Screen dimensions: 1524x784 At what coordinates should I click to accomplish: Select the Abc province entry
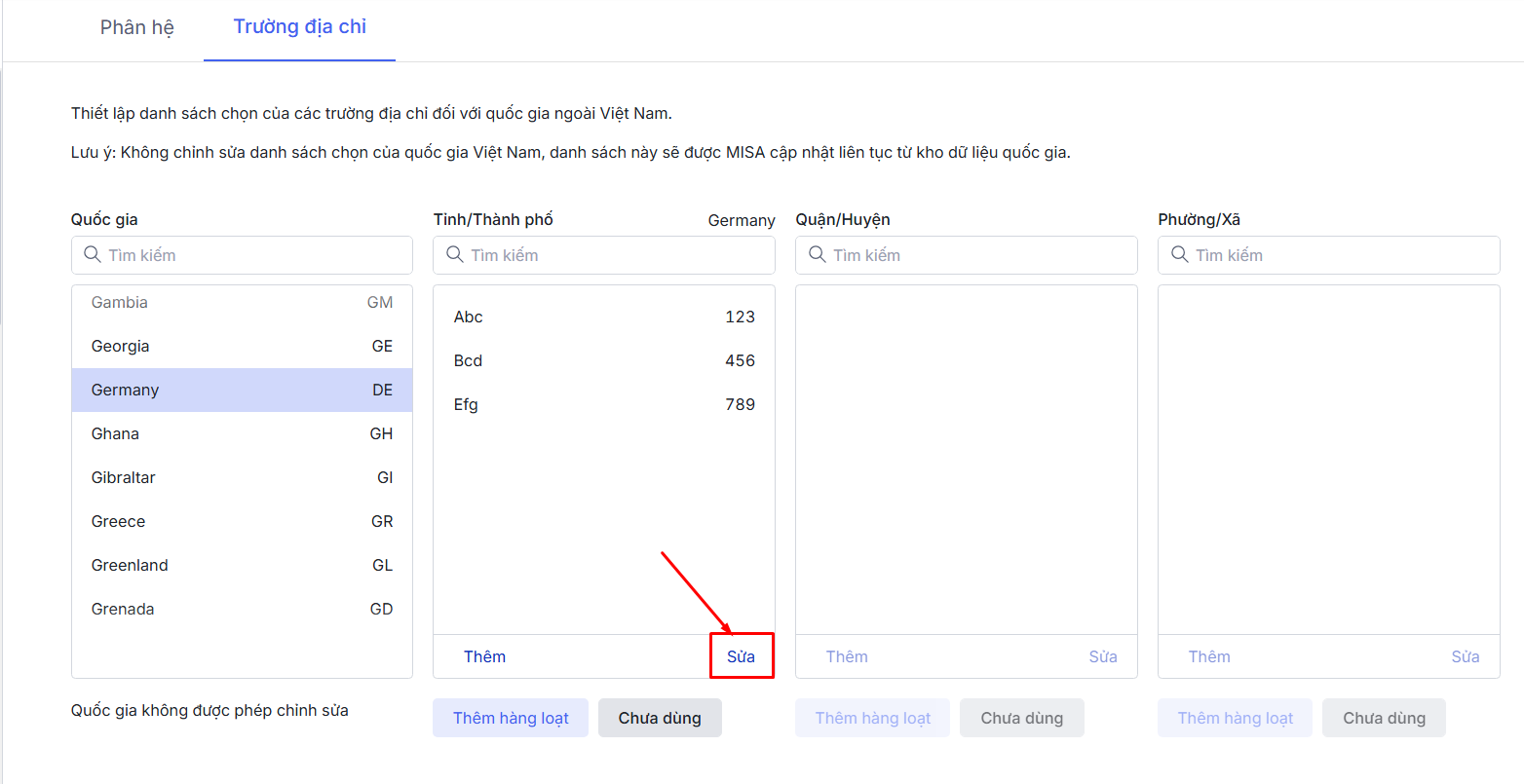click(604, 317)
